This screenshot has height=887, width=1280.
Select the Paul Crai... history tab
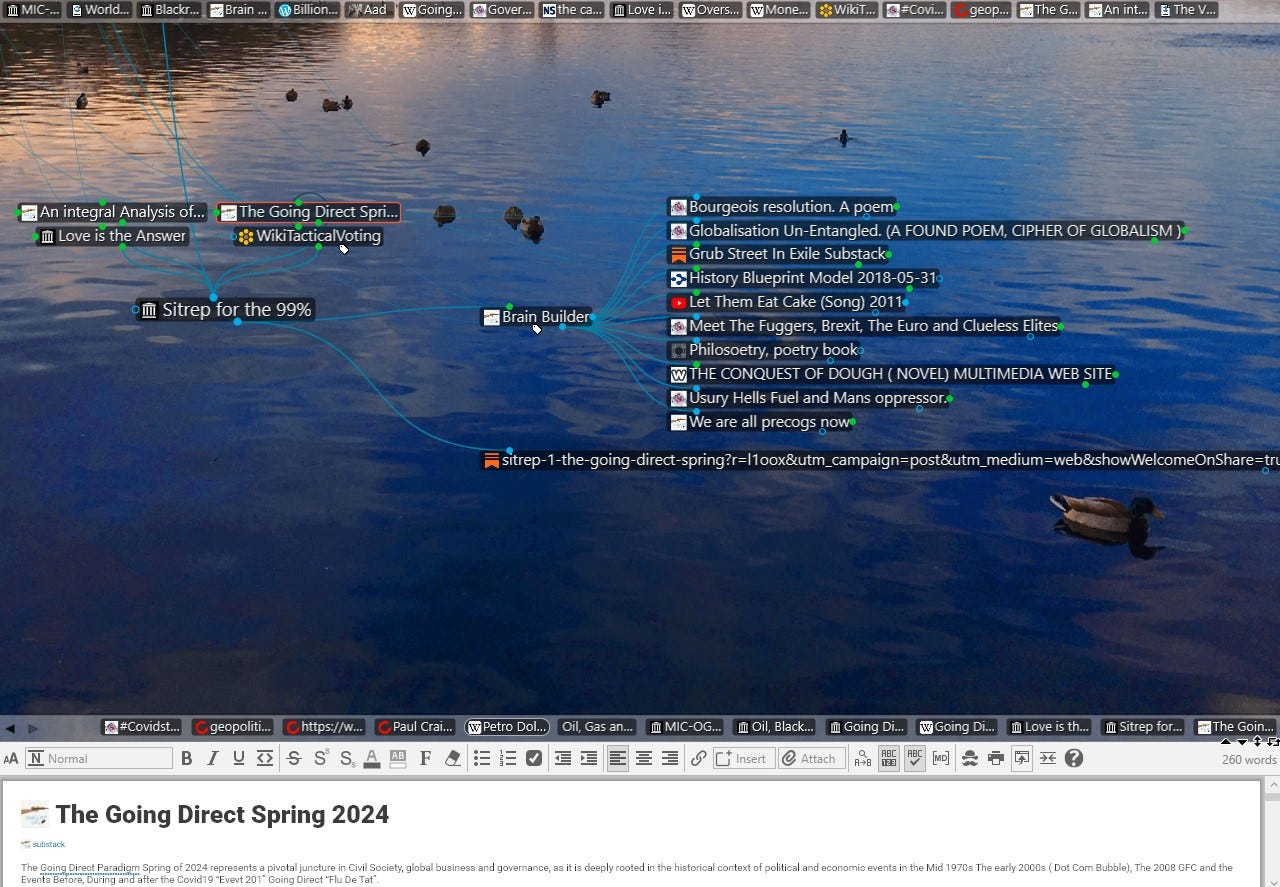coord(417,727)
